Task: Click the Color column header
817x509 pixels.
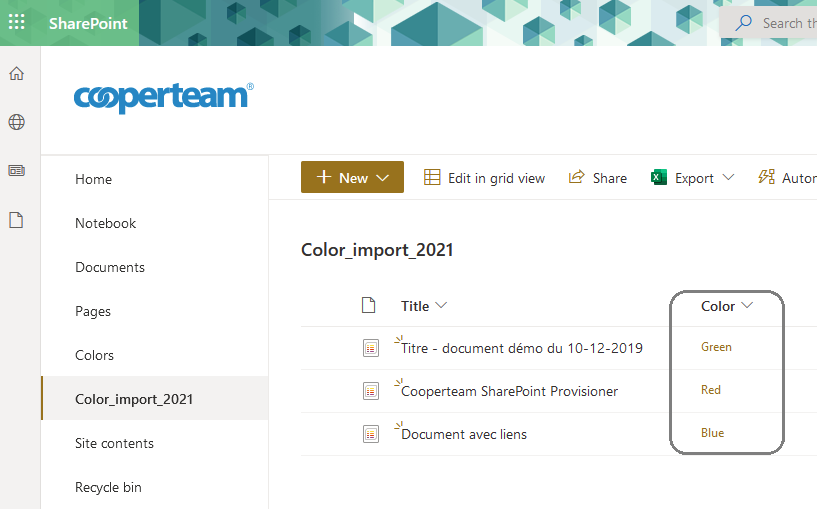Action: point(717,306)
